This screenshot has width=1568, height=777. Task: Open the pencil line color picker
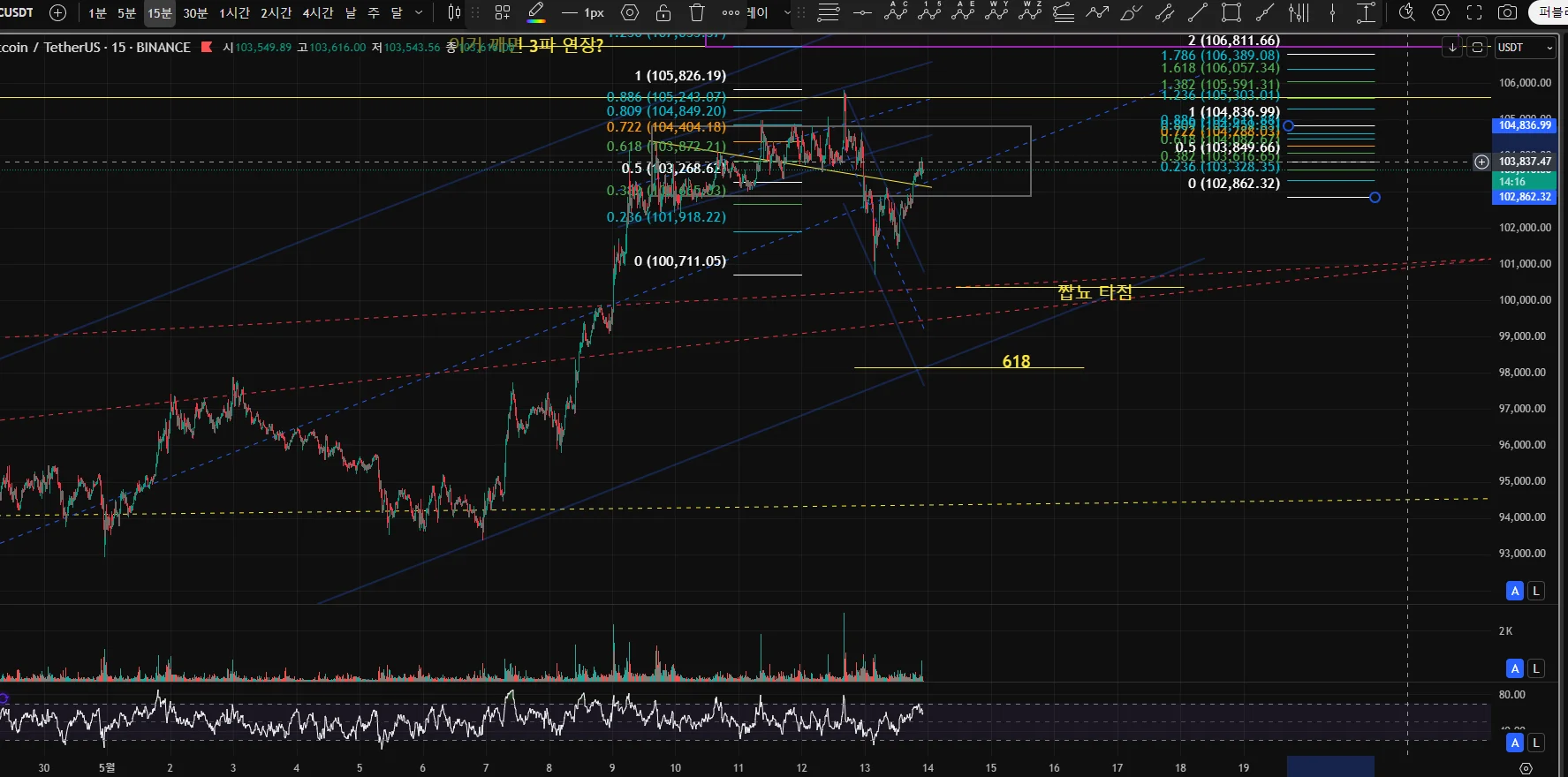coord(535,12)
